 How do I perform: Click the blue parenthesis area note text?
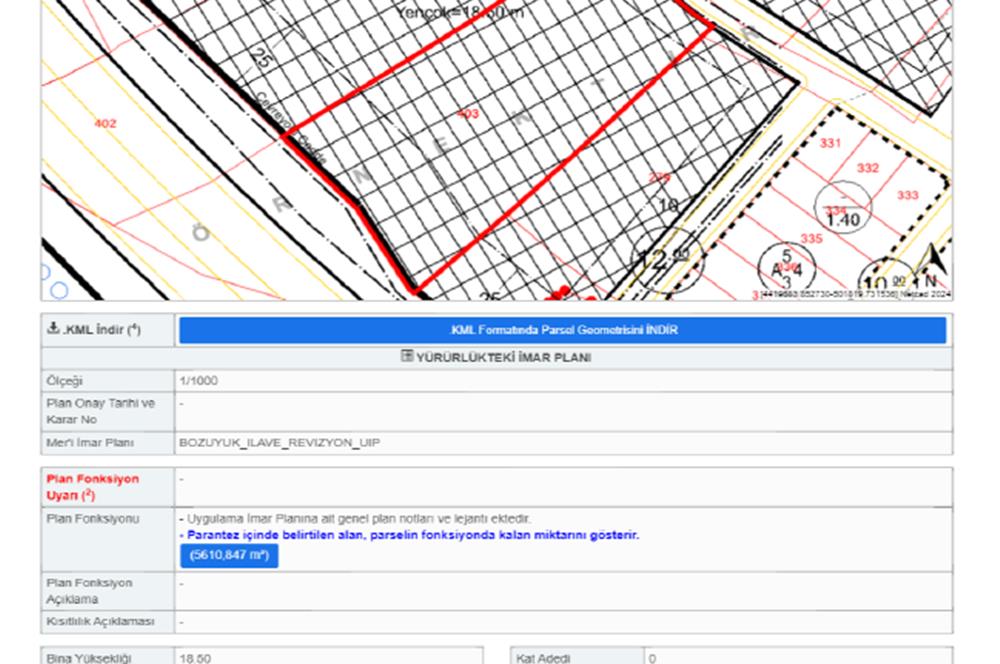pyautogui.click(x=412, y=535)
